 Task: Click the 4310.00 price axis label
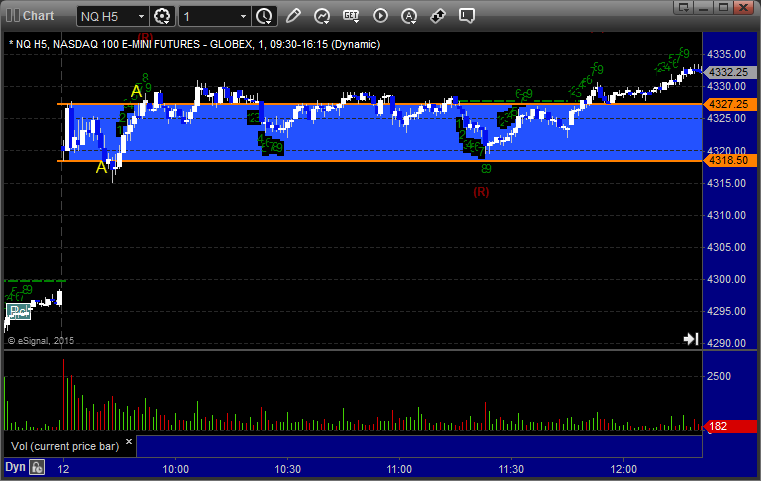pos(727,215)
